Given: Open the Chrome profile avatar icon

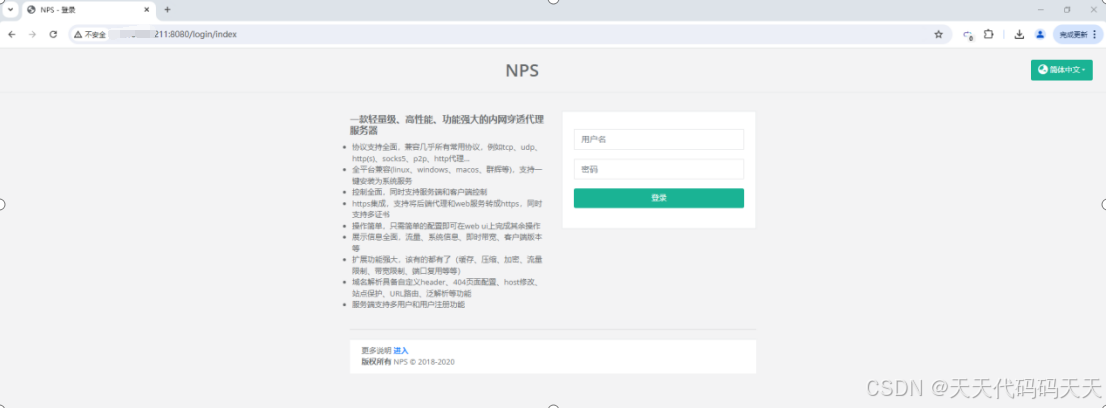Looking at the screenshot, I should click(x=1040, y=34).
